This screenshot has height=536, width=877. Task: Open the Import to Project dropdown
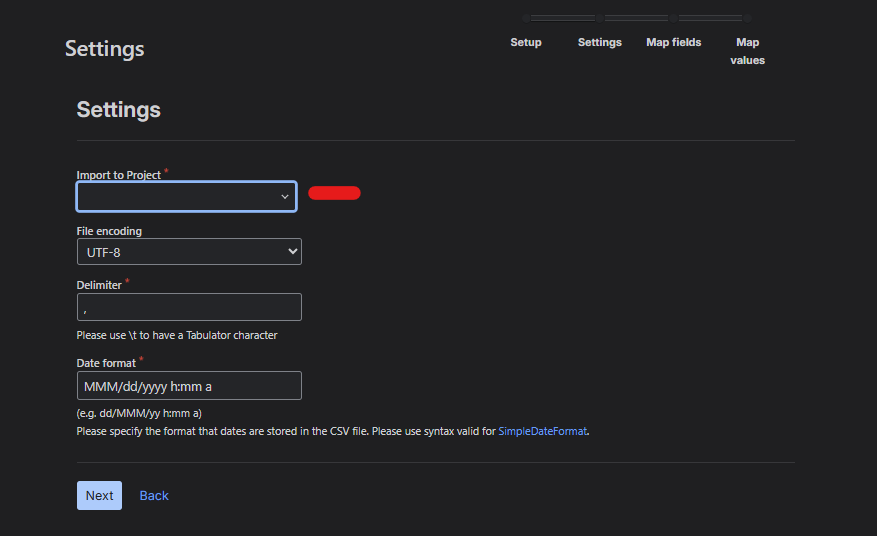(186, 196)
